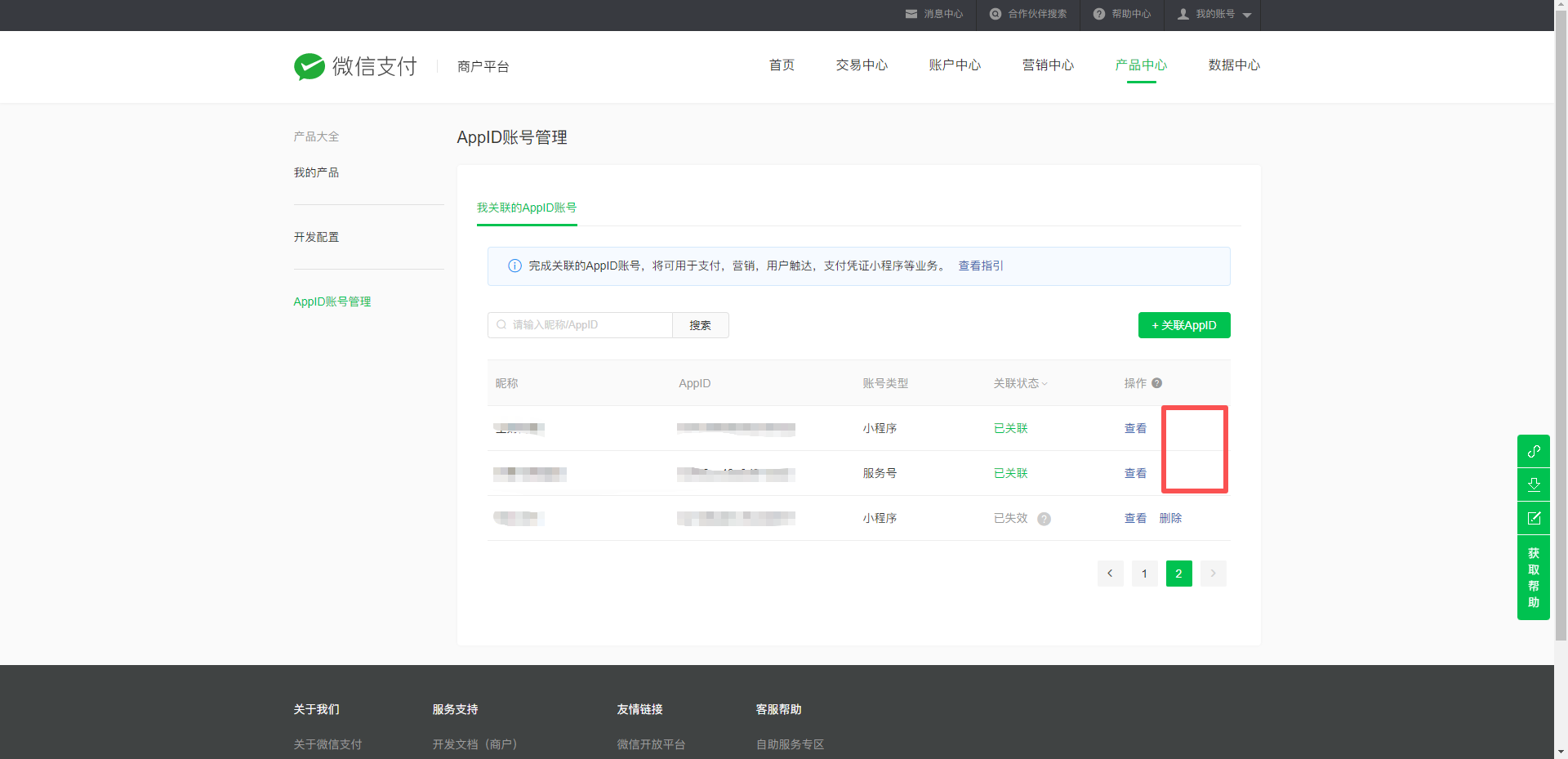Click the 帮助中心 link text
Screen dimensions: 1568x759
[x=1131, y=14]
